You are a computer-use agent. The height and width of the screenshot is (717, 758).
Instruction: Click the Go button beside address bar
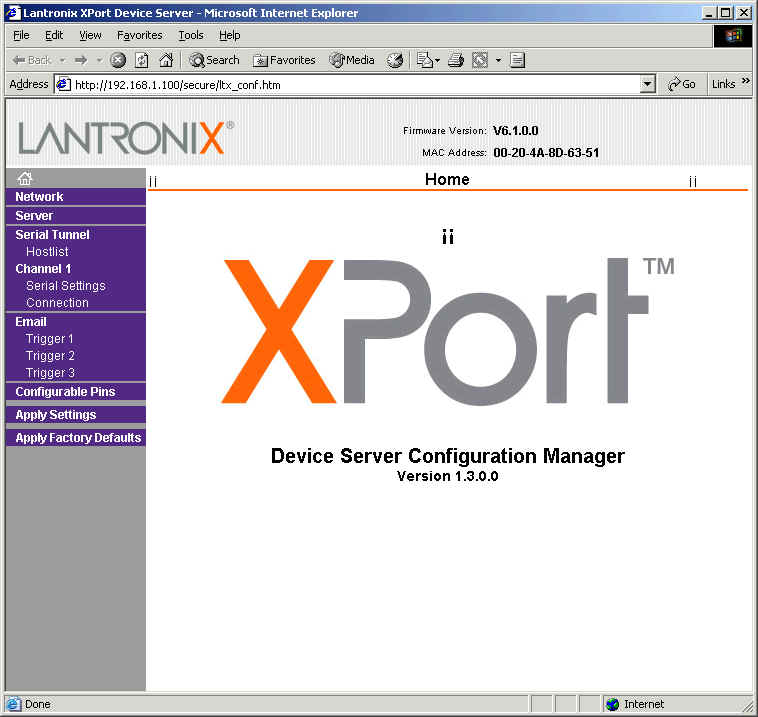tap(682, 84)
